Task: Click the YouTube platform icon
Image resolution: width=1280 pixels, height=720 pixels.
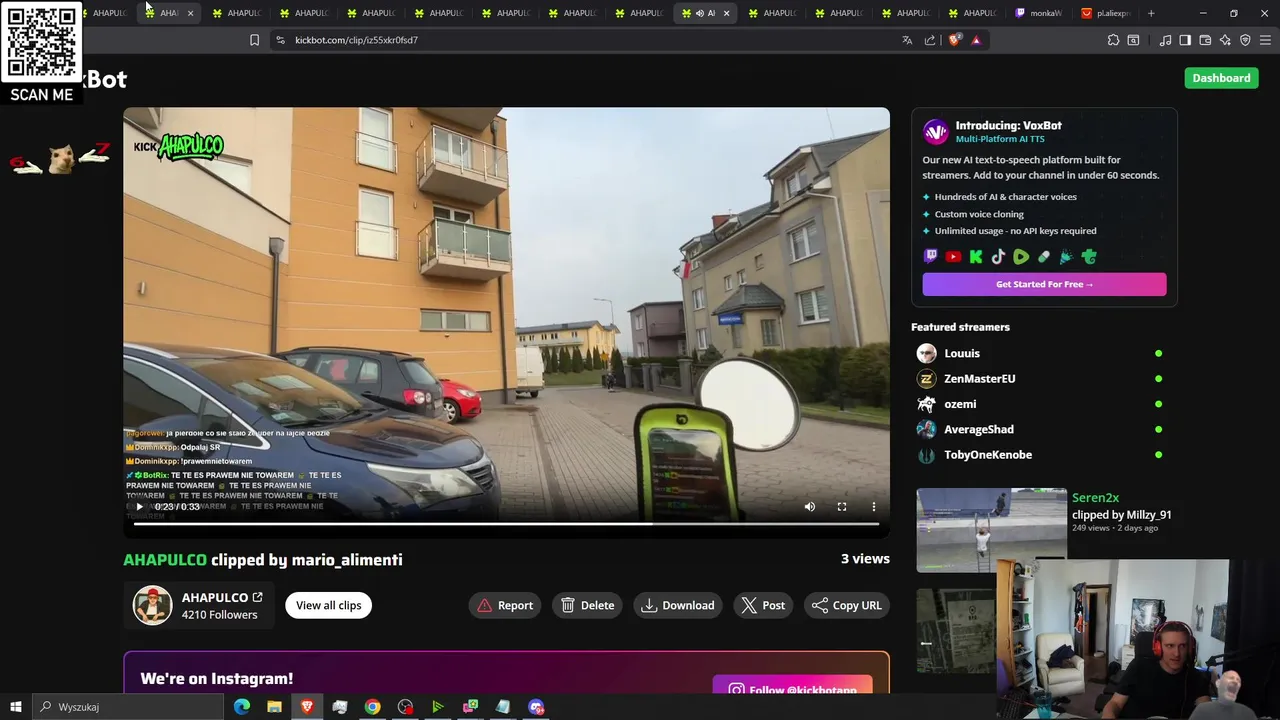Action: [x=953, y=257]
